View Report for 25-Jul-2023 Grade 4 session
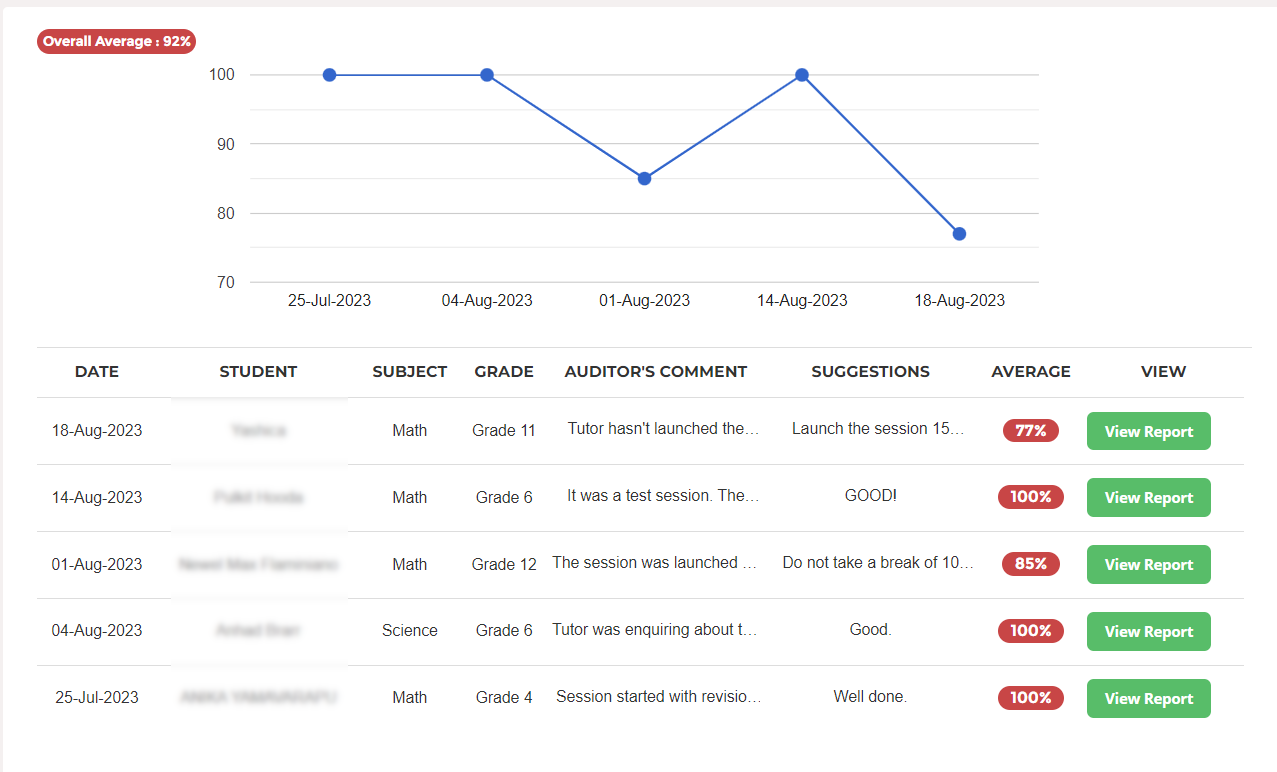The width and height of the screenshot is (1277, 772). [1148, 698]
